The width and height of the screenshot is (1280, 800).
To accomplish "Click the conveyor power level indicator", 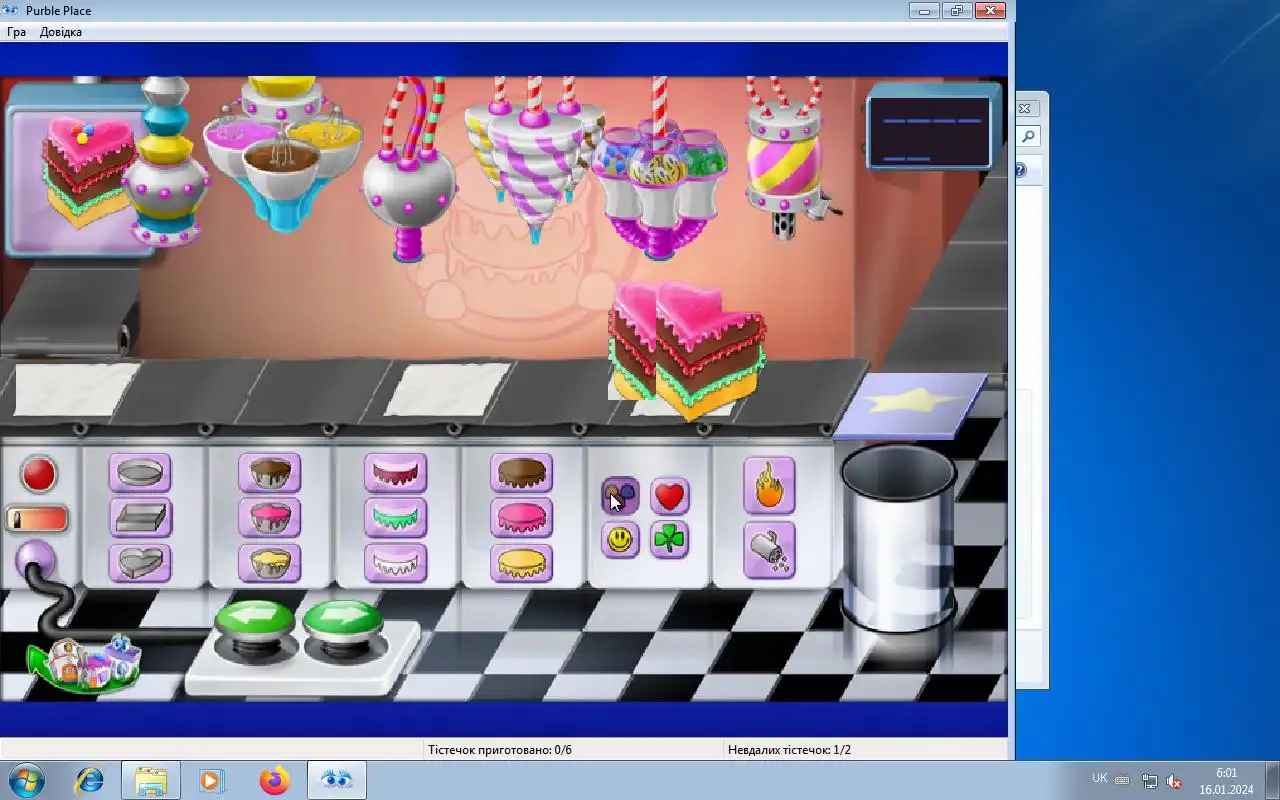I will tap(37, 519).
